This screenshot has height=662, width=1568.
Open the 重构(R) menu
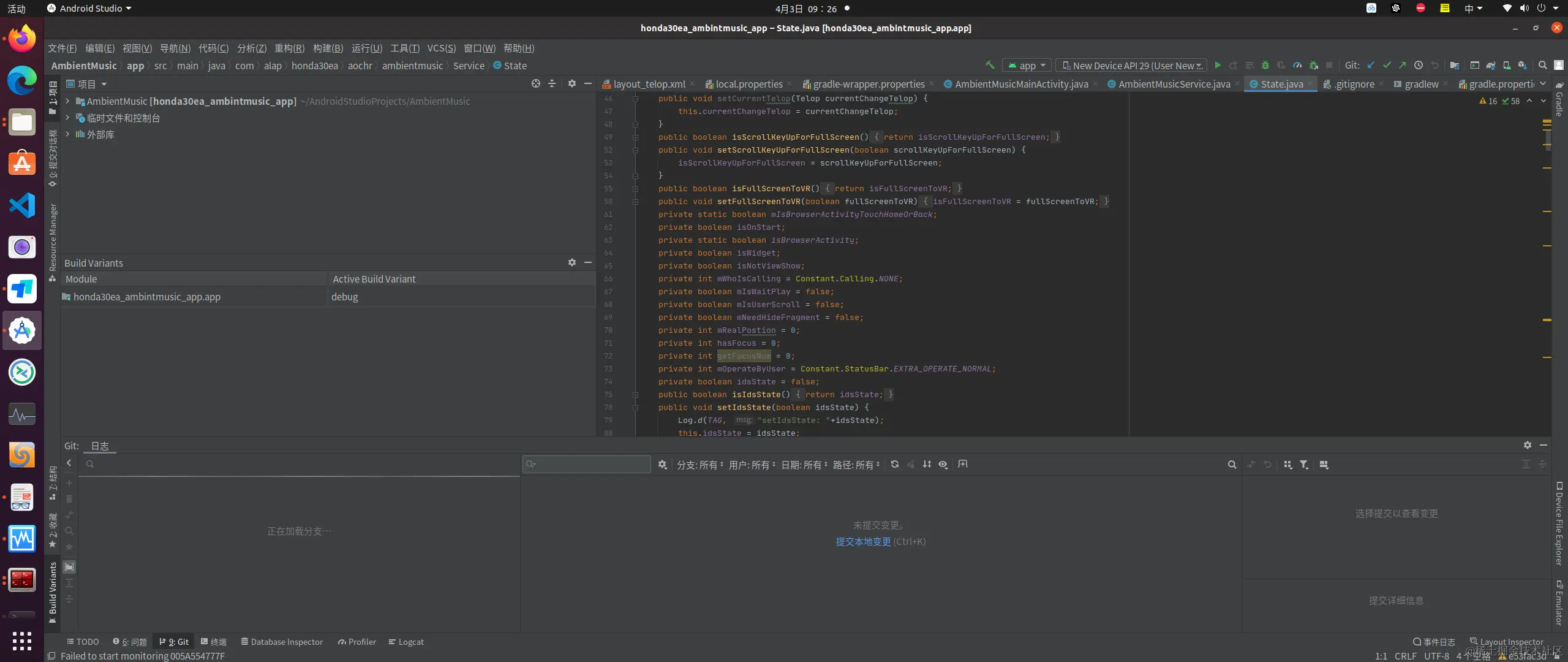click(x=289, y=48)
